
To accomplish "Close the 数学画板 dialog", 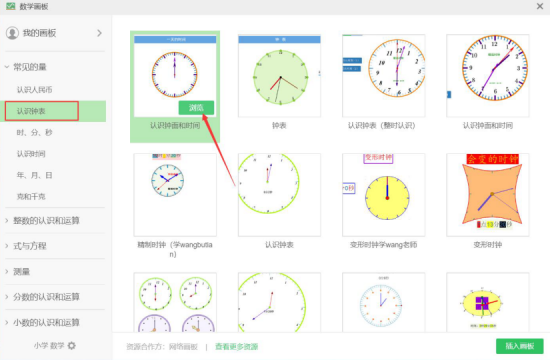I will coord(540,6).
